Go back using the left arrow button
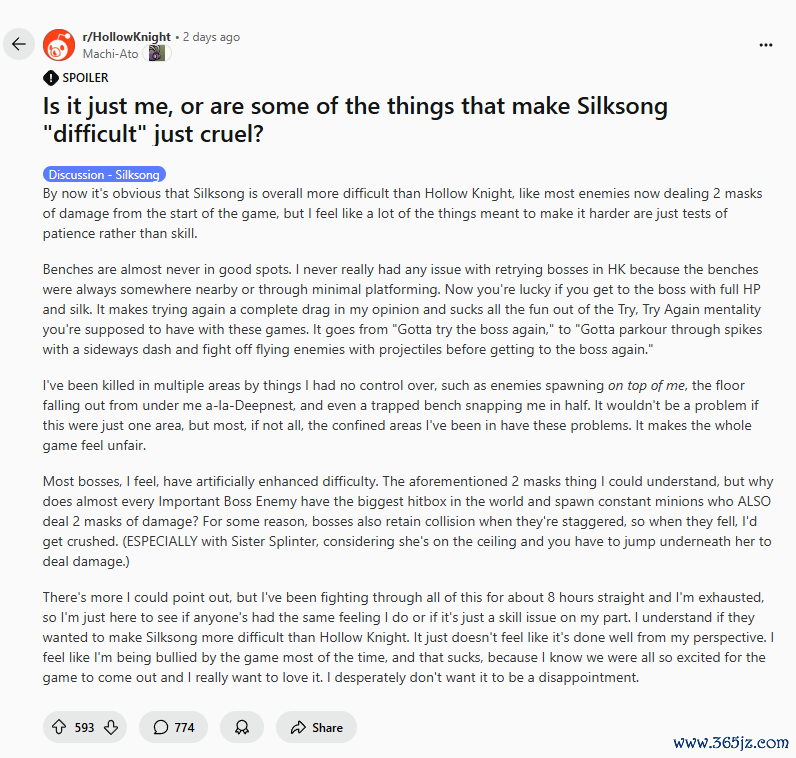 point(19,44)
